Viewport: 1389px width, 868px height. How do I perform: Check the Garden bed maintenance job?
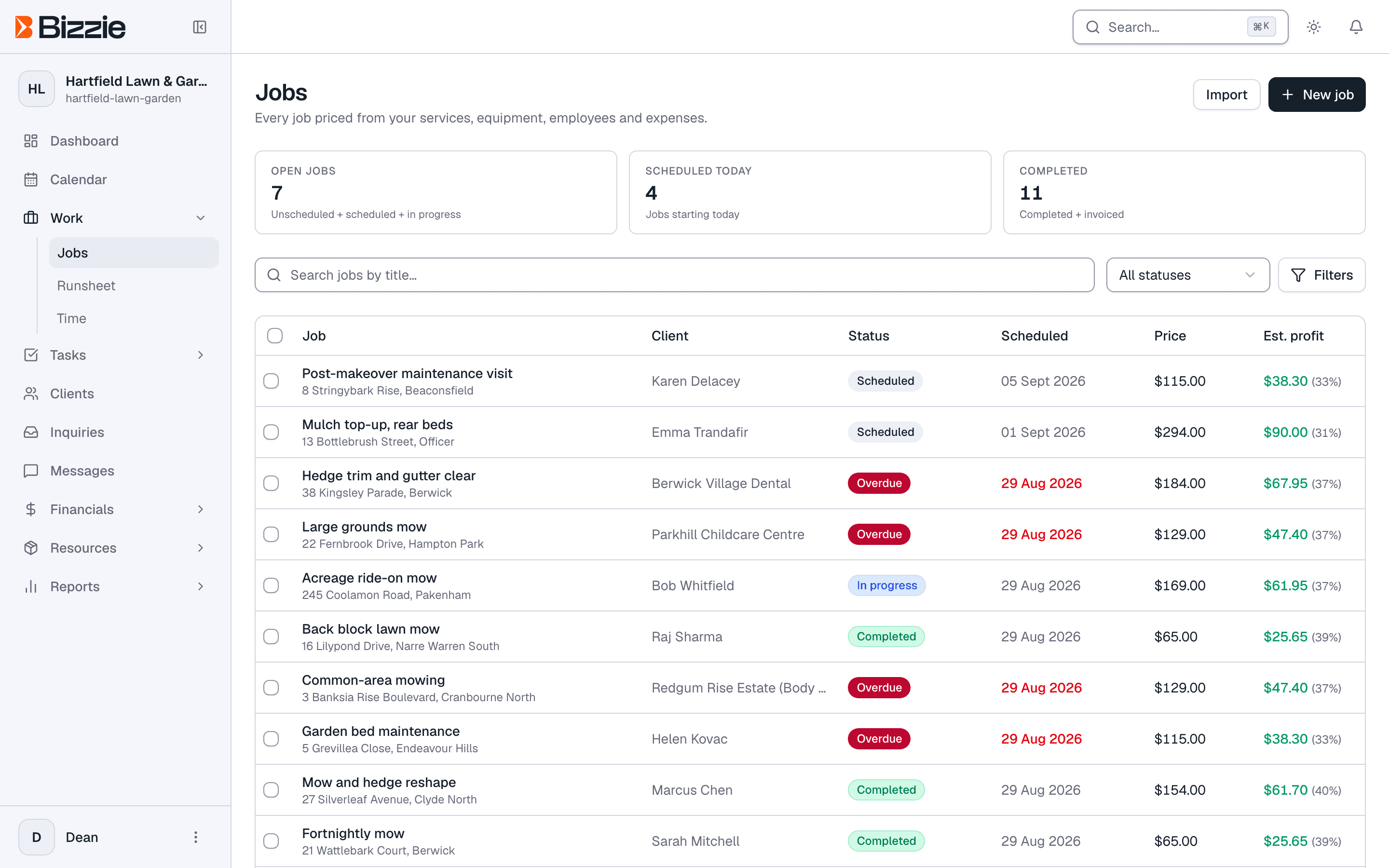271,739
